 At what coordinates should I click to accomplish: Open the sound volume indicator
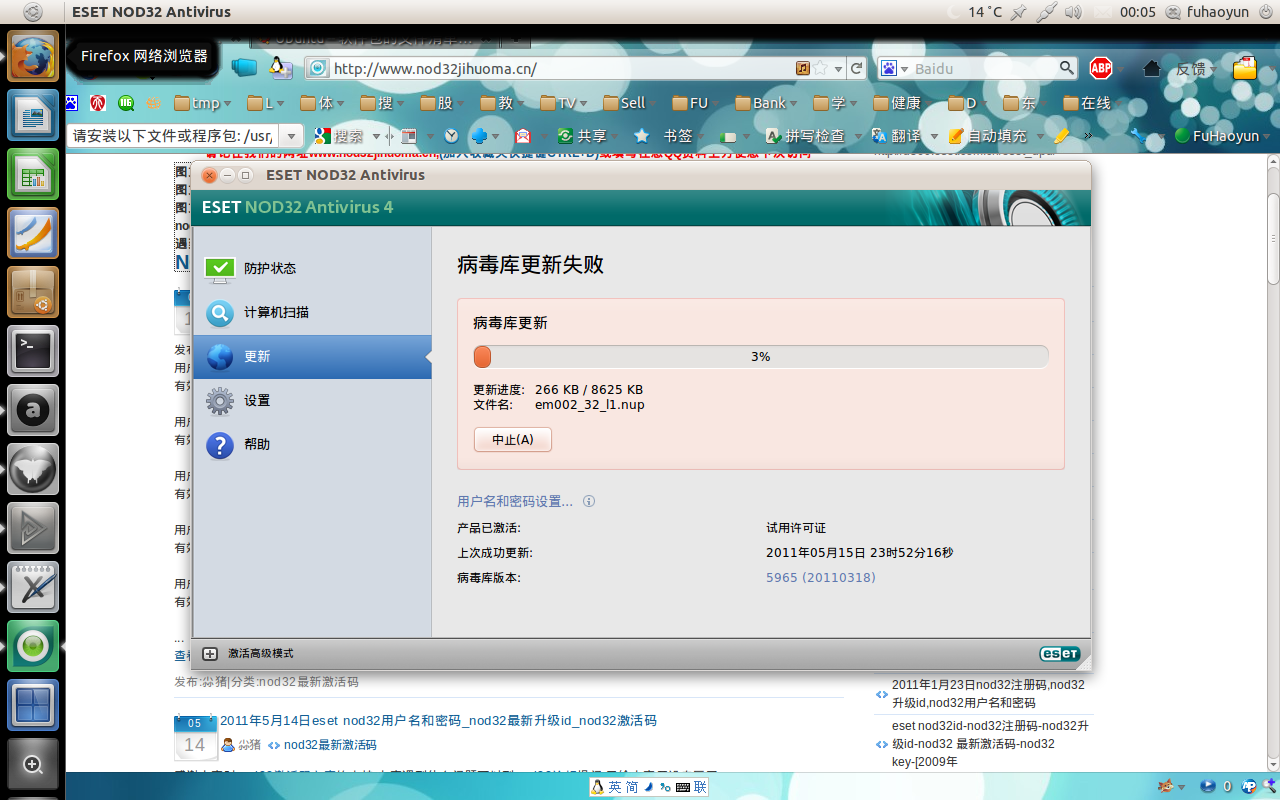pos(1074,12)
